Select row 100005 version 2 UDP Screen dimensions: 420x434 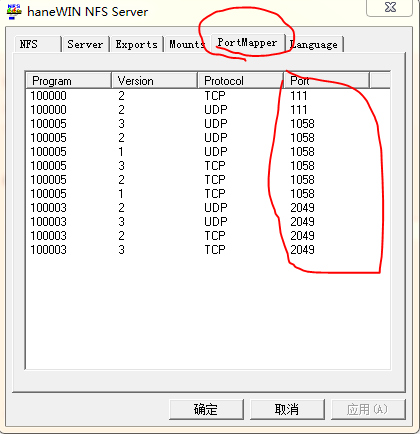(x=207, y=138)
